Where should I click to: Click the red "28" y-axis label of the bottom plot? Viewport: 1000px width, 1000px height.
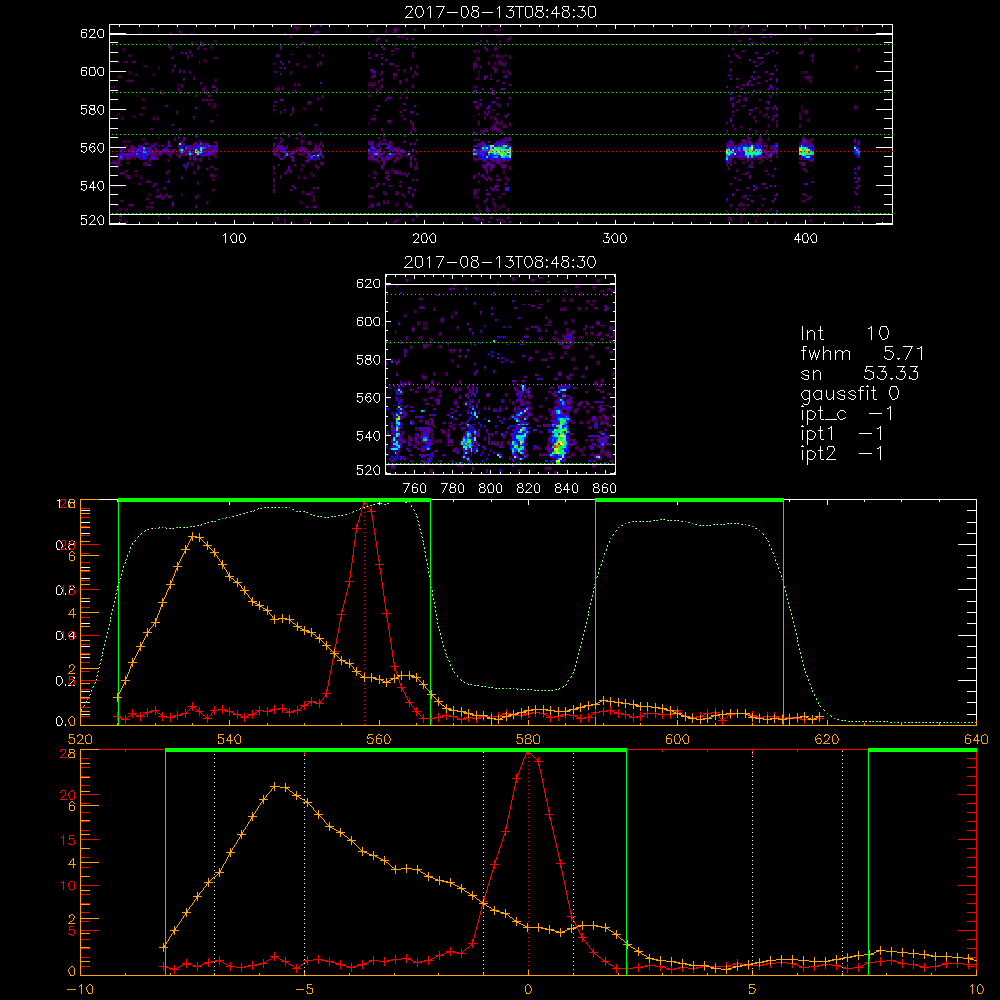tap(68, 754)
